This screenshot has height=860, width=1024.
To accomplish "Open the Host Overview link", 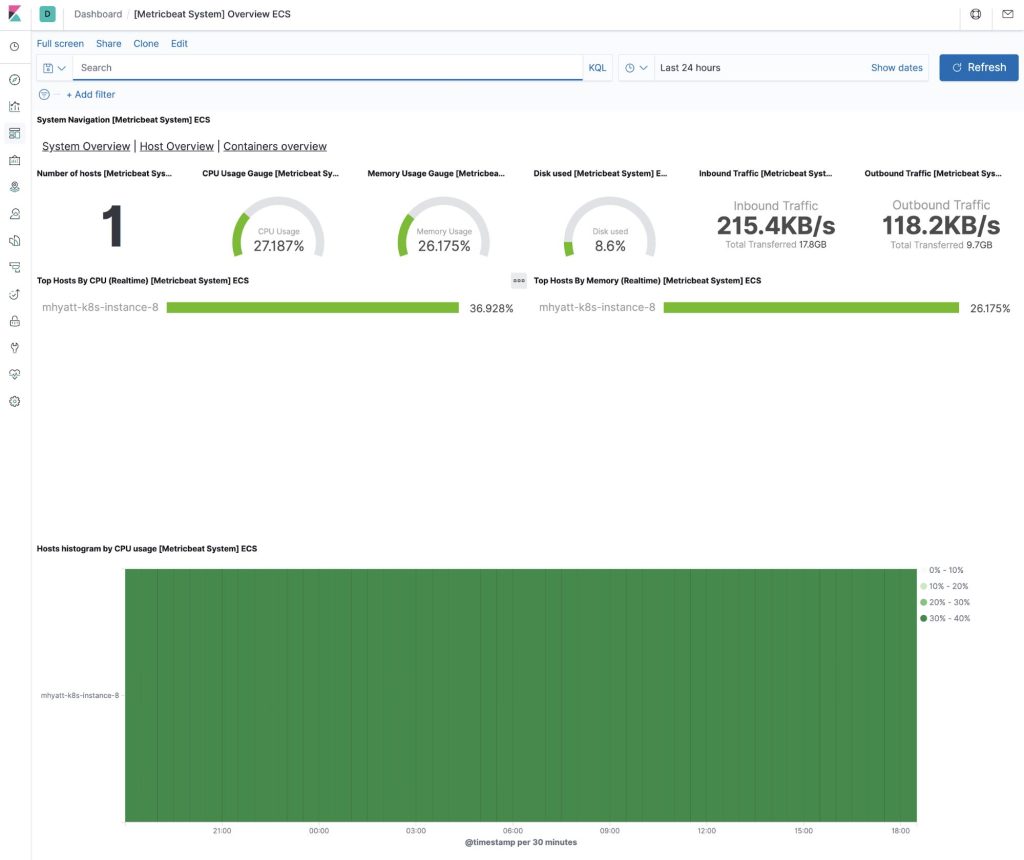I will tap(176, 146).
